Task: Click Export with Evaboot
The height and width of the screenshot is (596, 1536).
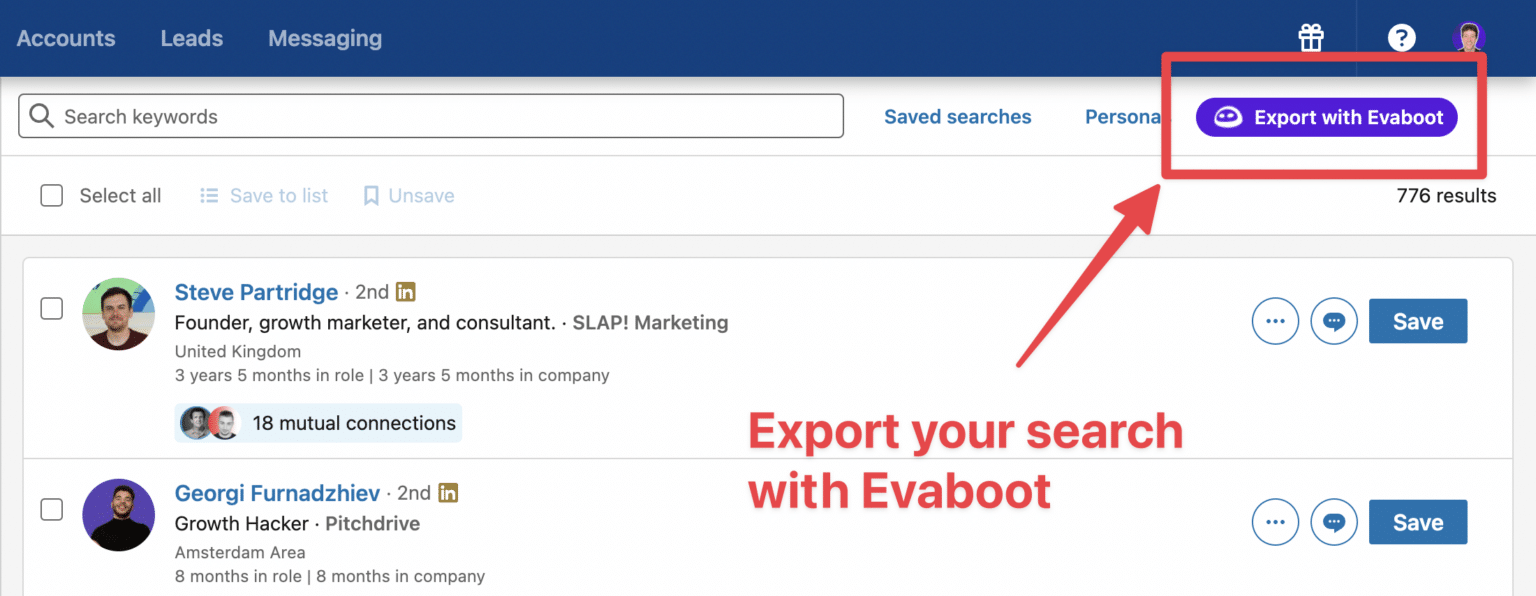Action: click(1326, 117)
